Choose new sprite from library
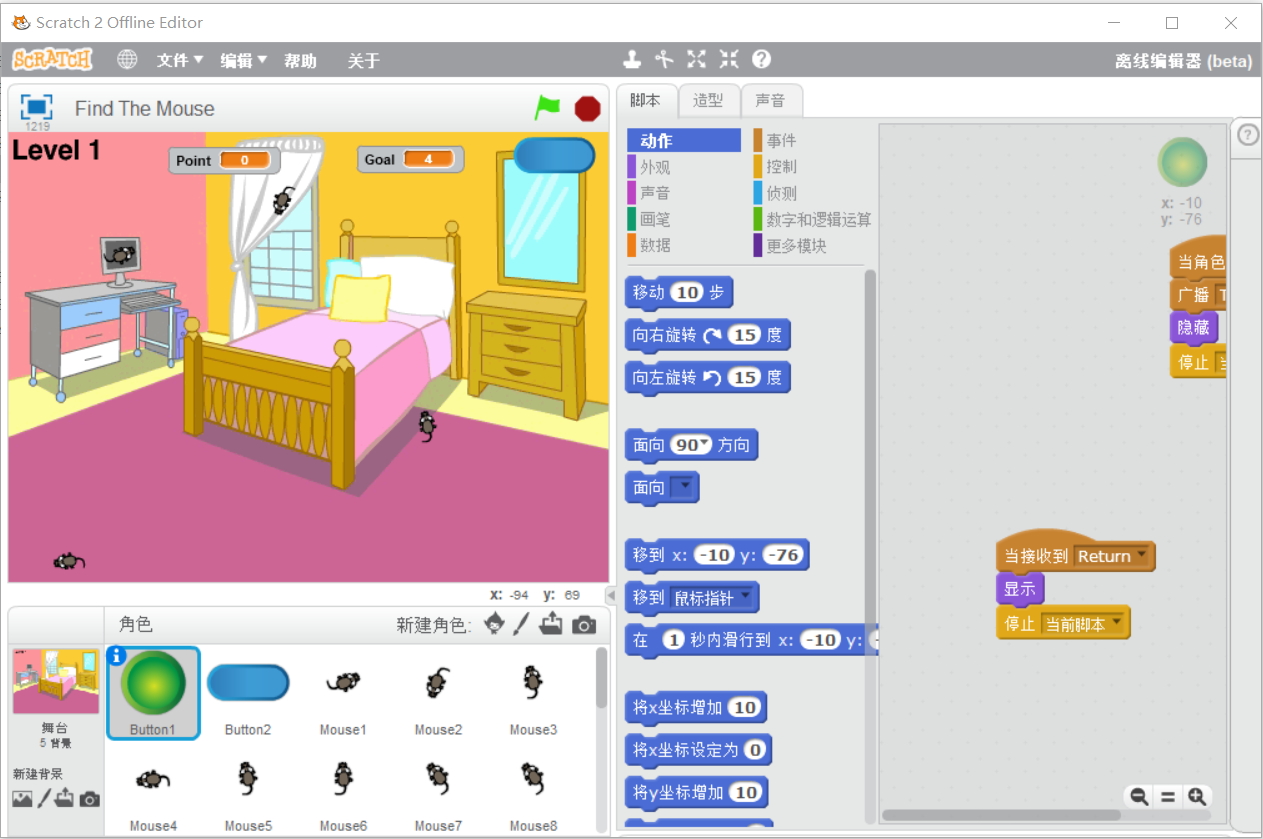The width and height of the screenshot is (1263, 839). coord(494,625)
